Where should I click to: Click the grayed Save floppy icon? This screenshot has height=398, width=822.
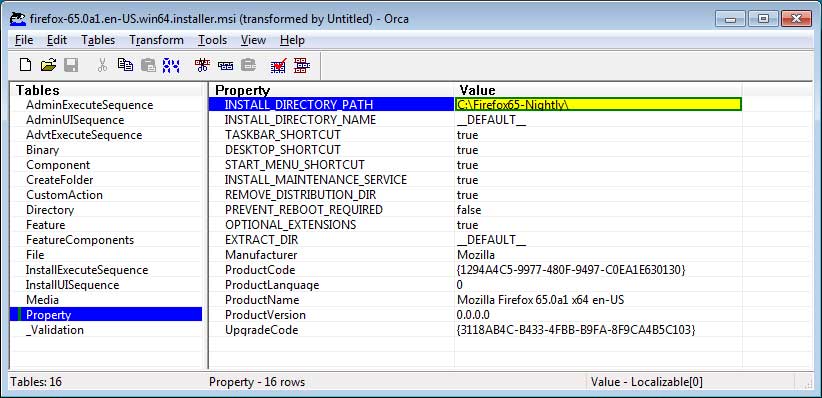tap(71, 65)
